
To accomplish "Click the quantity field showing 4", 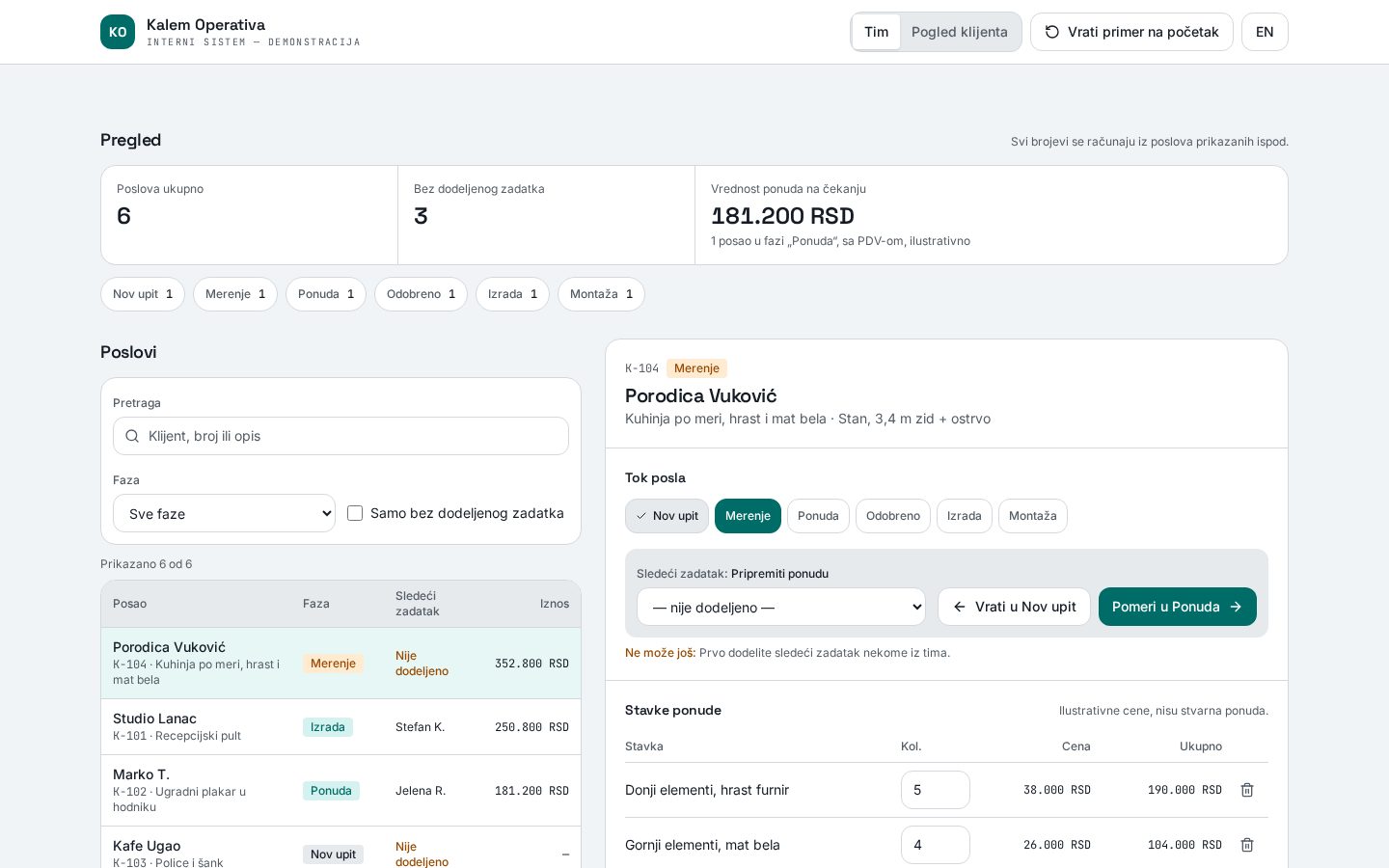I will pyautogui.click(x=936, y=845).
